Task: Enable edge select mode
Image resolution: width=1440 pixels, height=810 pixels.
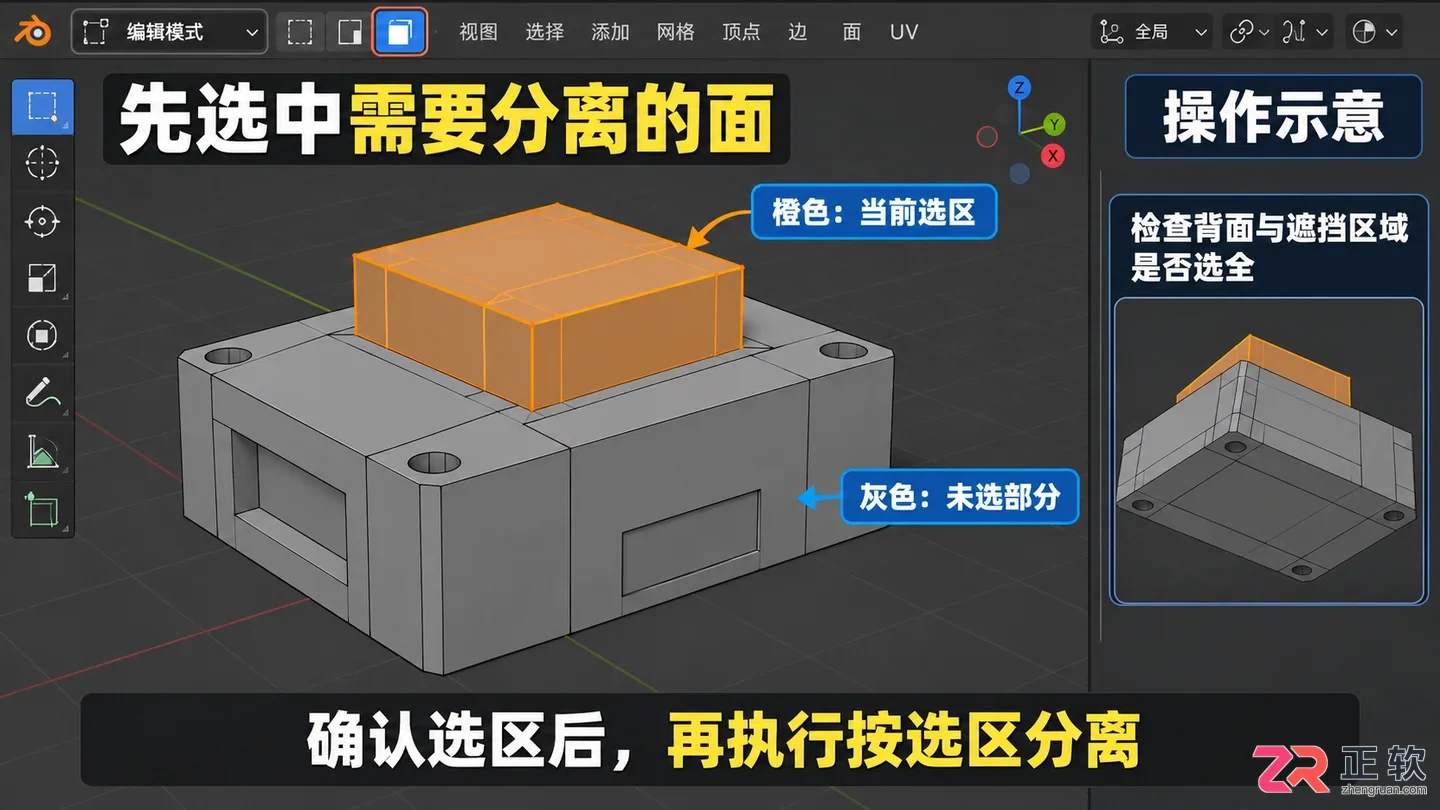Action: (x=350, y=32)
